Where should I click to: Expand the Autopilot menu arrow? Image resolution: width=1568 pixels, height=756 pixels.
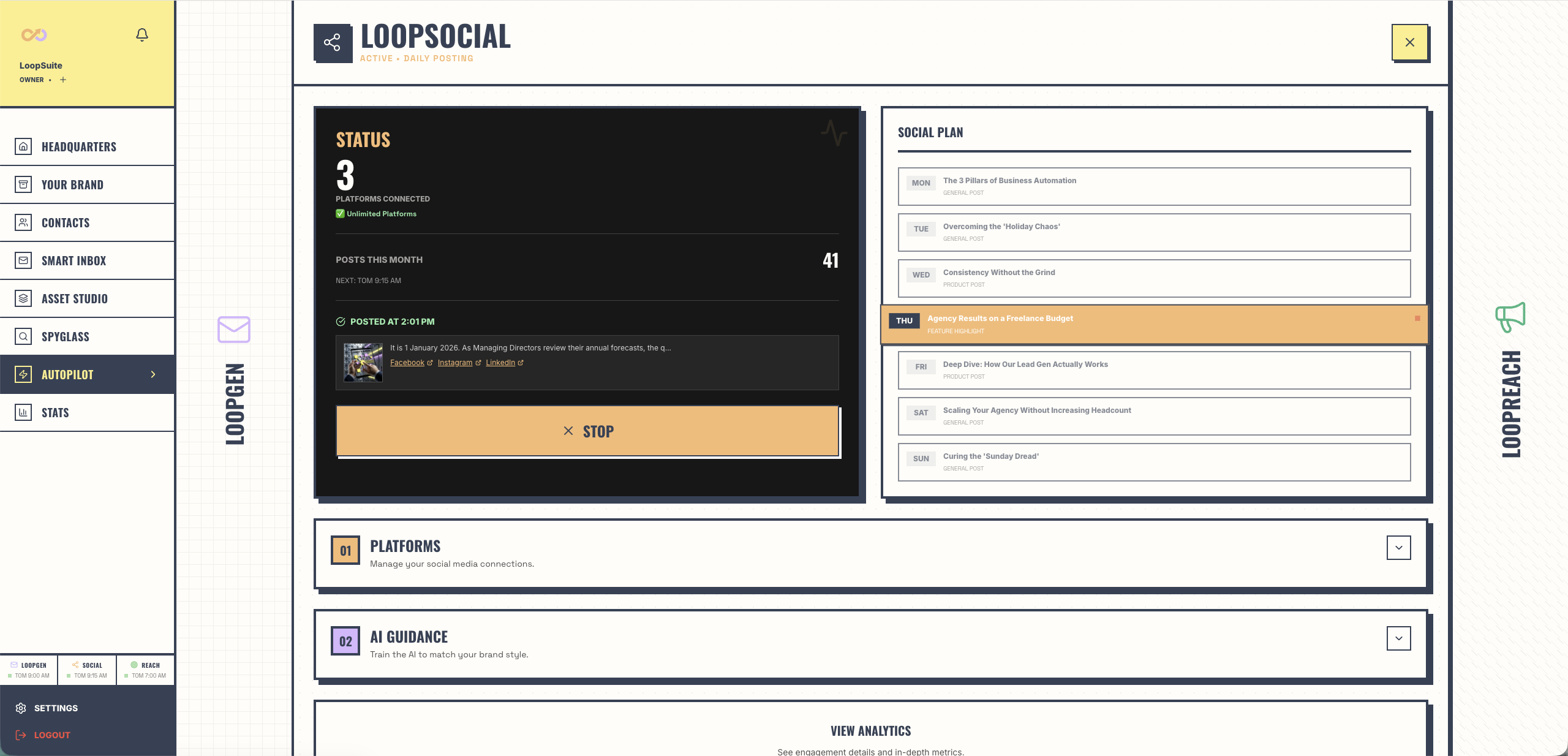pyautogui.click(x=153, y=374)
